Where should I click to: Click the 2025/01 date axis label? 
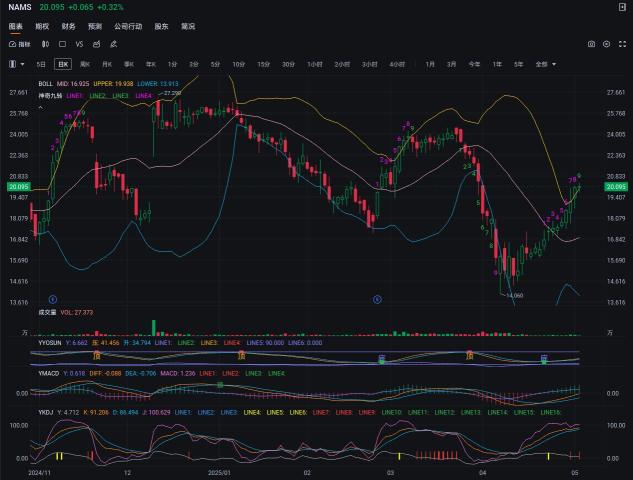pyautogui.click(x=219, y=473)
